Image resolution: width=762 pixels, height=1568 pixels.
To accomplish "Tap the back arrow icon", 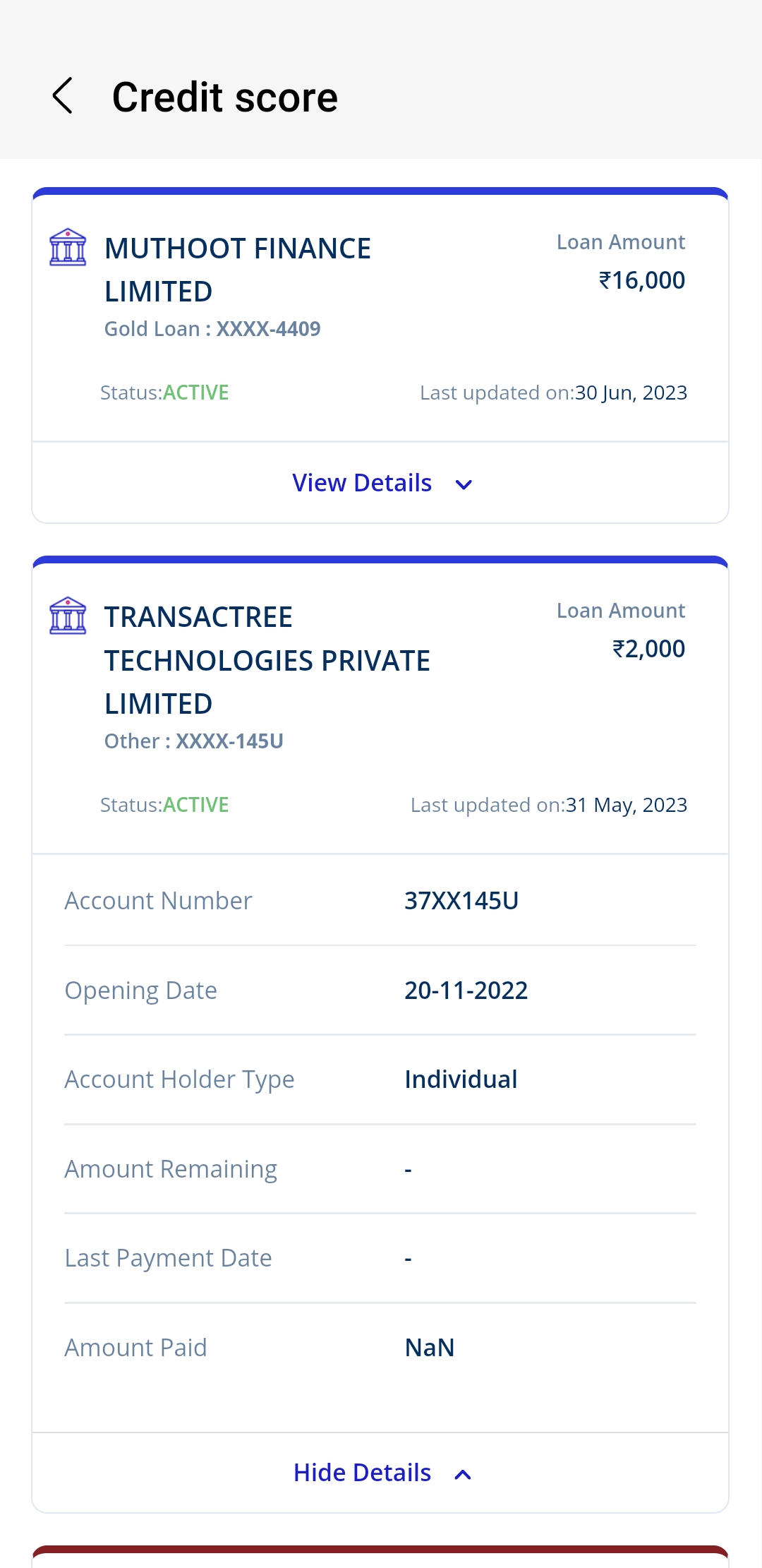I will (x=63, y=96).
